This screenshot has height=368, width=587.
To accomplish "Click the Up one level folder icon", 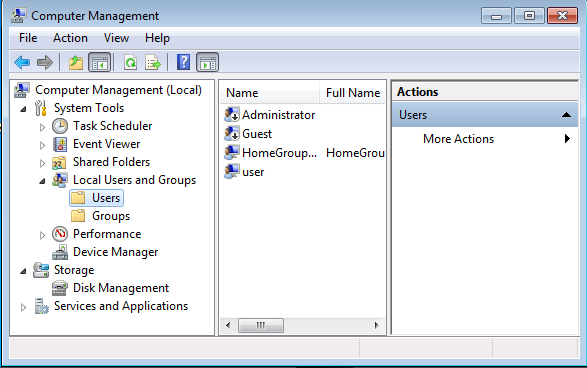I will tap(76, 62).
